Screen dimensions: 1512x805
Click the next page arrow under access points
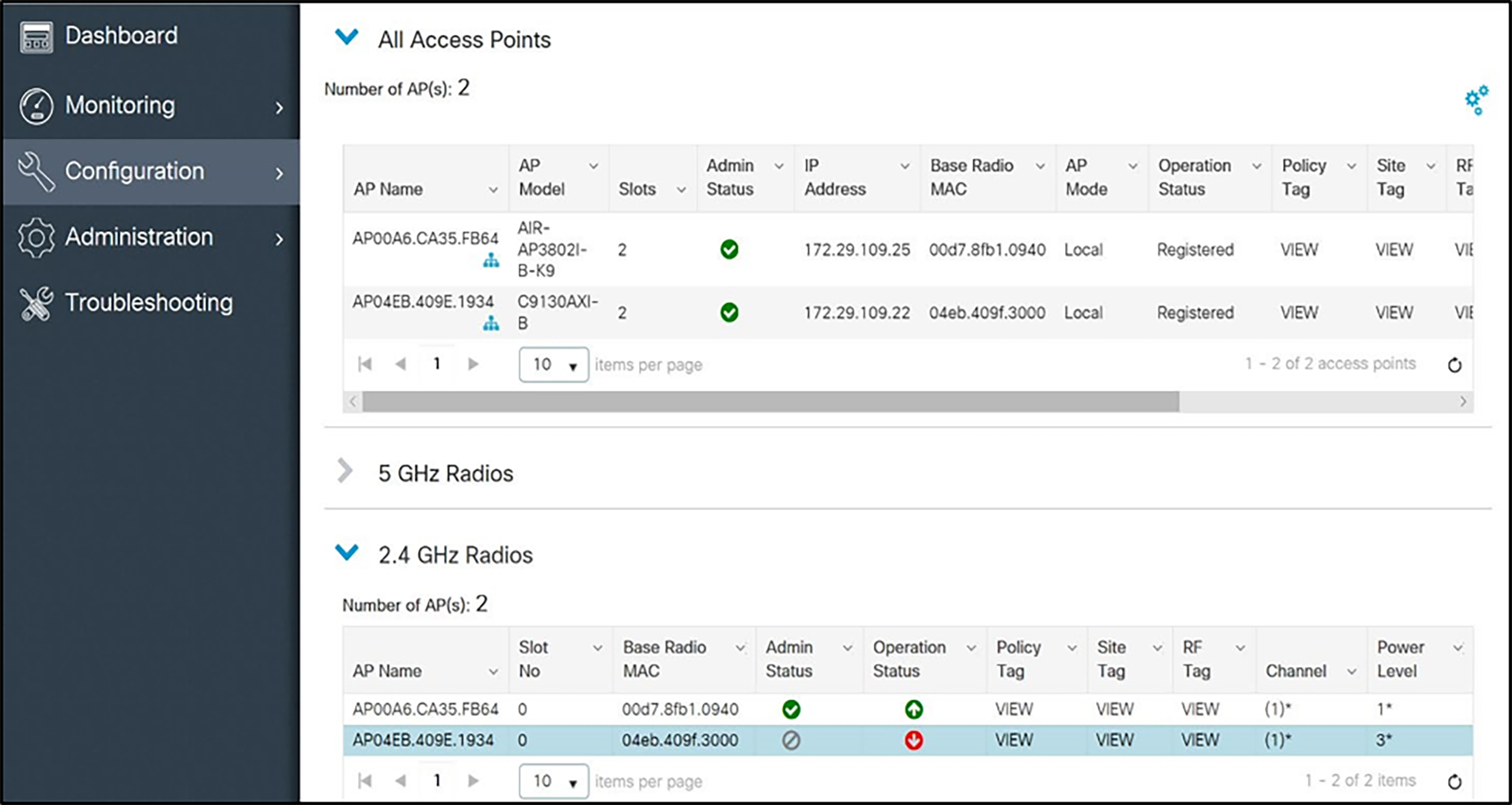point(473,364)
